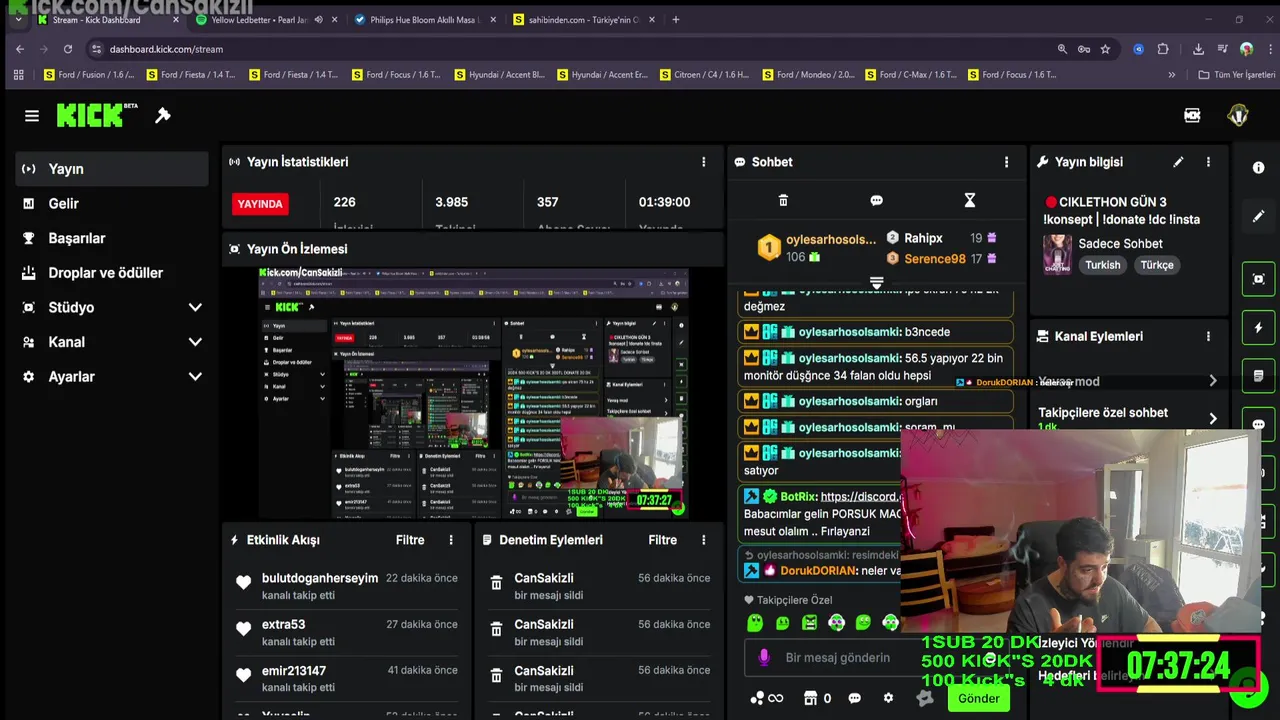Switch to the sahibinden.com browser tab

pyautogui.click(x=584, y=19)
